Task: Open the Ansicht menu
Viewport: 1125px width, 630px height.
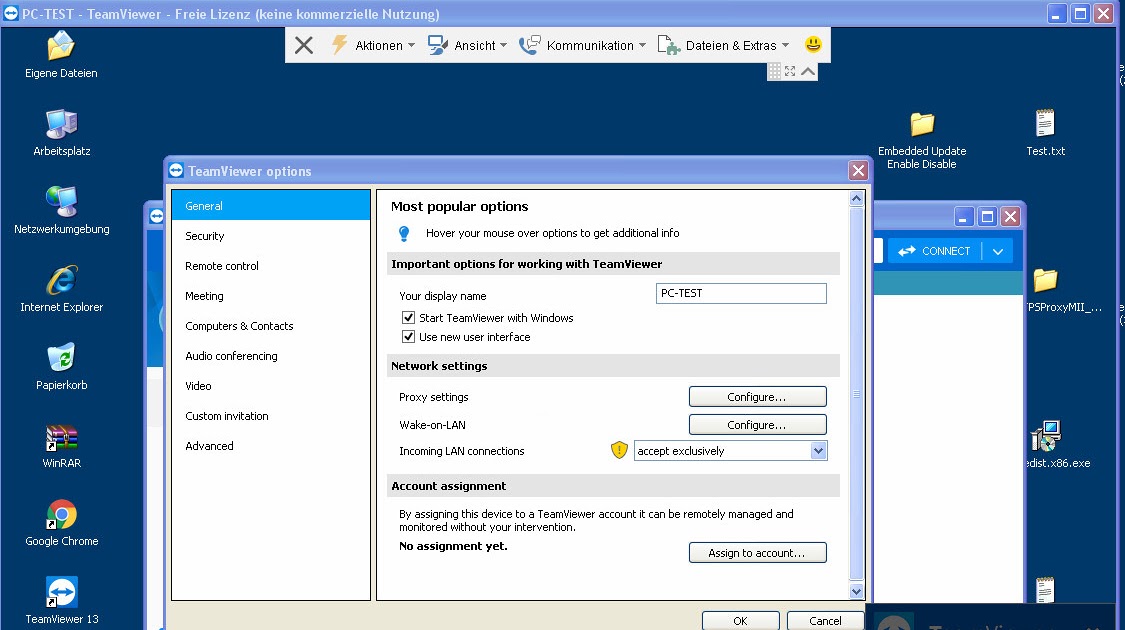Action: click(x=468, y=45)
